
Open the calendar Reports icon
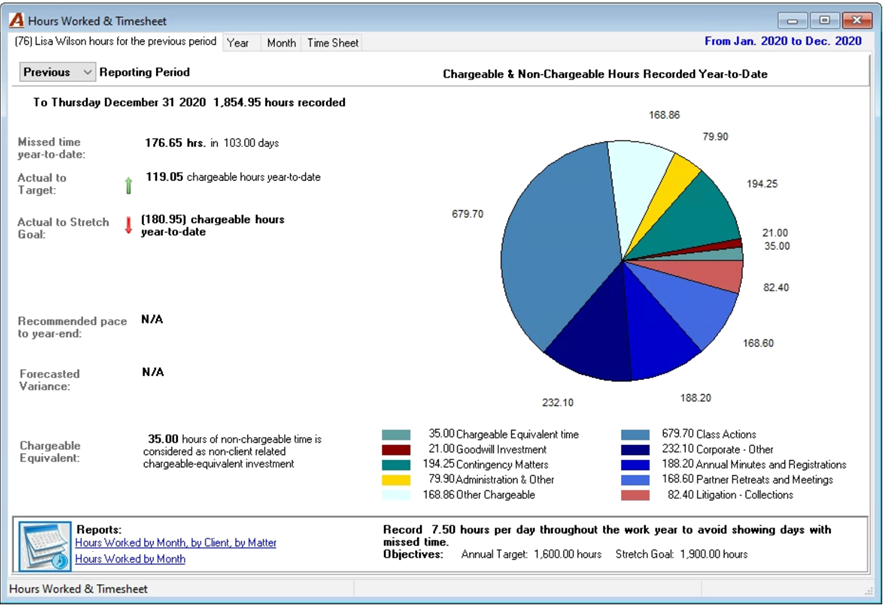pos(45,545)
